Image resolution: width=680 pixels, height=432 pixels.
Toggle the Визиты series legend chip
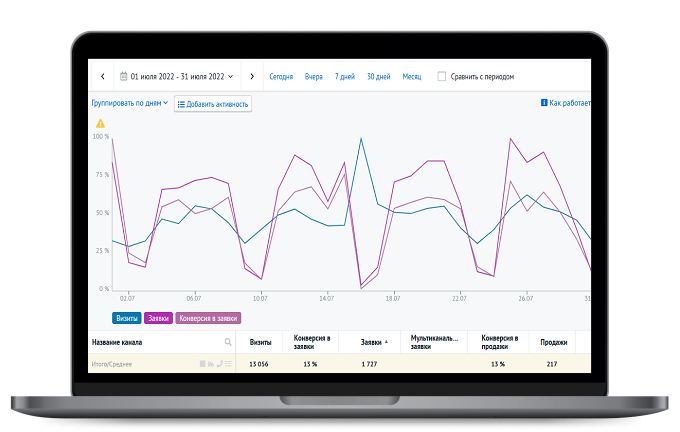click(x=127, y=318)
